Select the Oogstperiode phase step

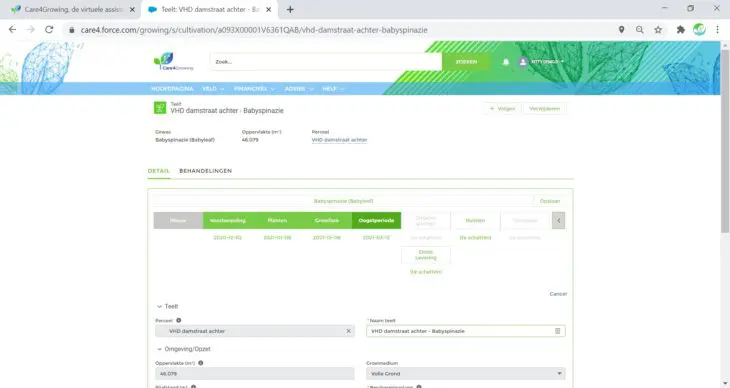[x=376, y=220]
